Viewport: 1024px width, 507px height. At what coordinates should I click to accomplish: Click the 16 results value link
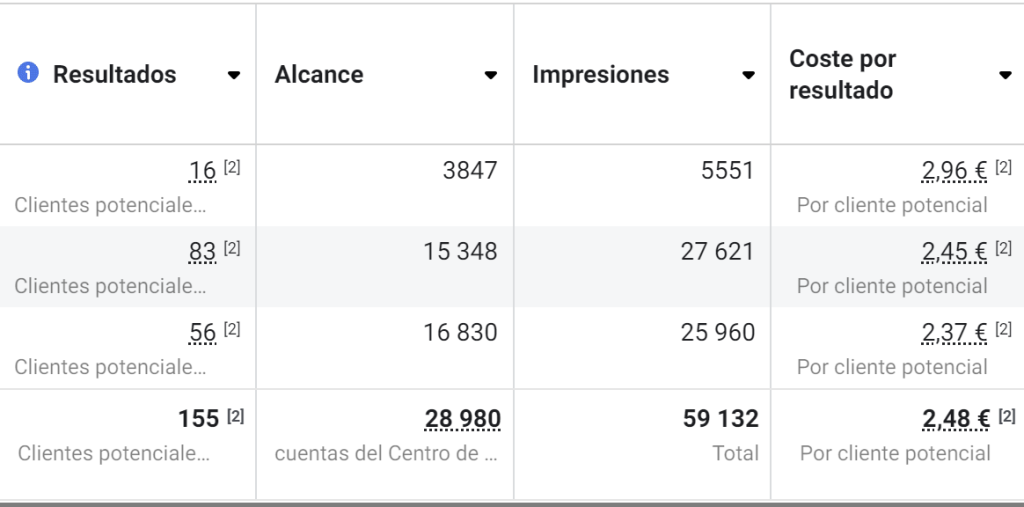202,171
